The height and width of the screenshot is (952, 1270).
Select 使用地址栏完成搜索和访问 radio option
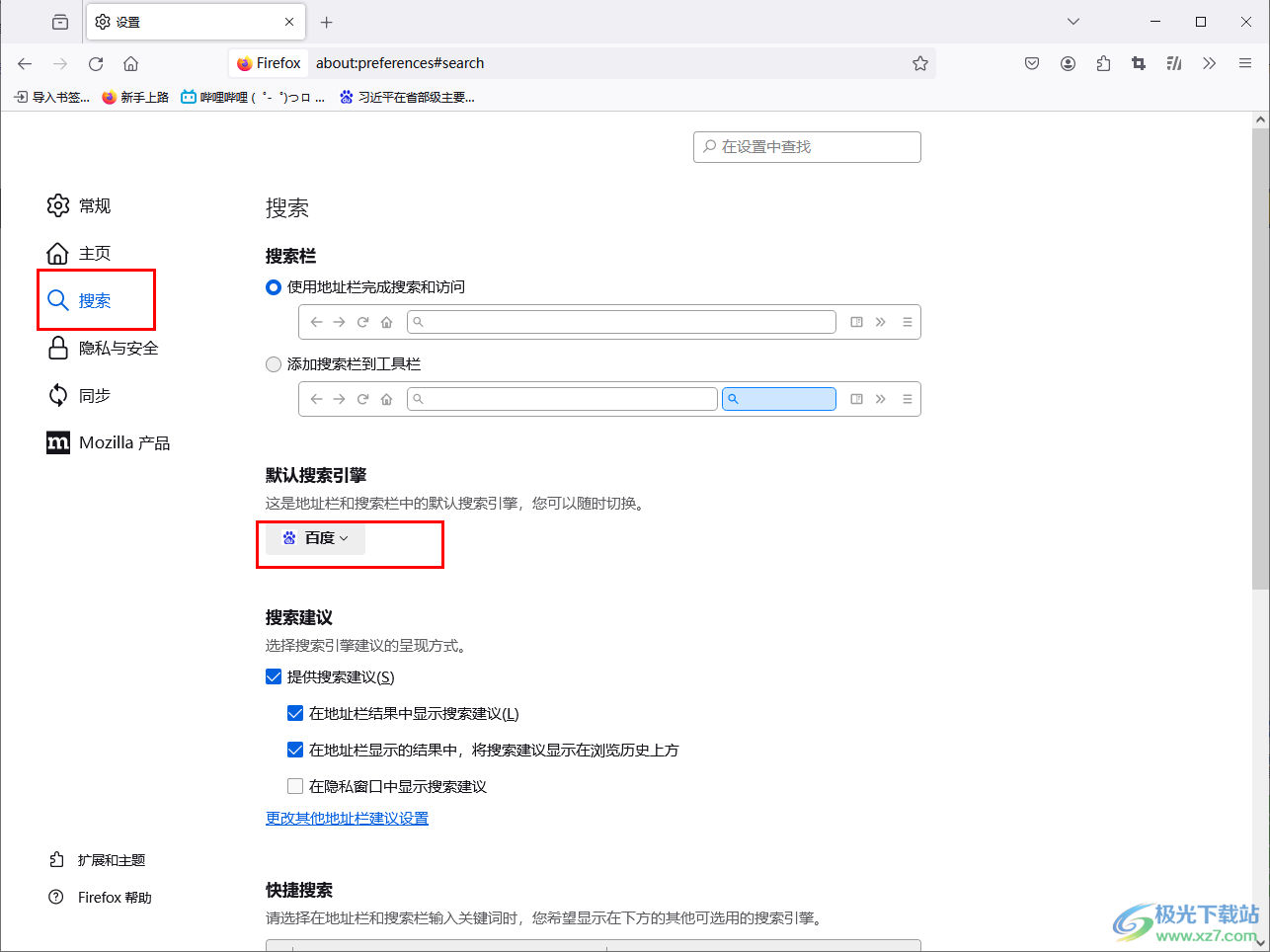click(x=274, y=287)
